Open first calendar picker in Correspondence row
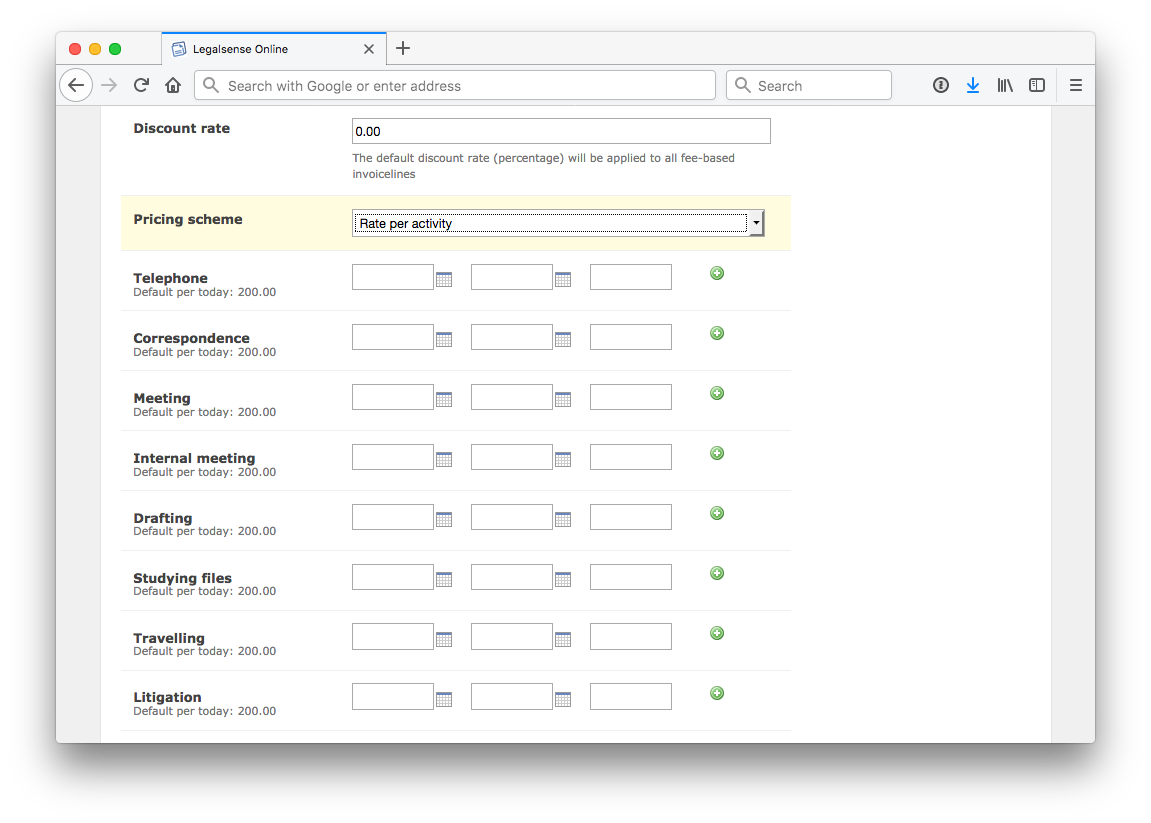 pyautogui.click(x=443, y=339)
